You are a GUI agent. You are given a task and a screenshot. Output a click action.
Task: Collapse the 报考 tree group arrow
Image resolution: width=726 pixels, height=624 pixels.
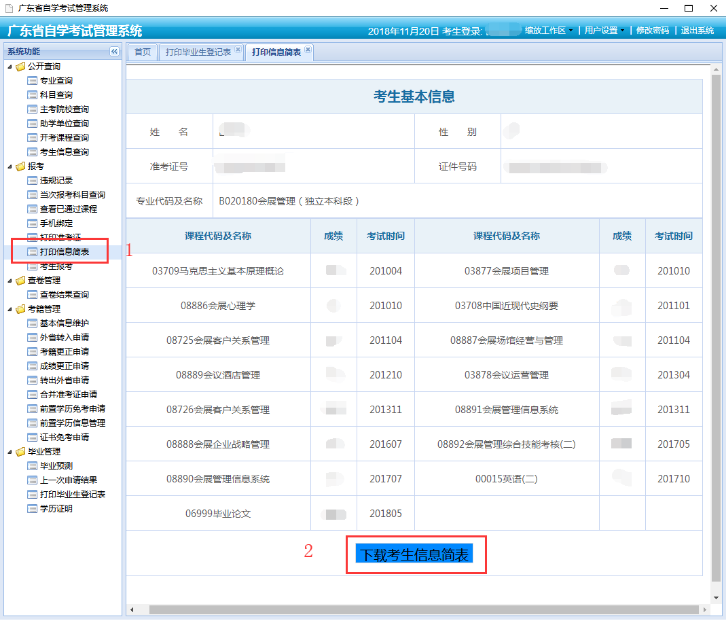8,166
